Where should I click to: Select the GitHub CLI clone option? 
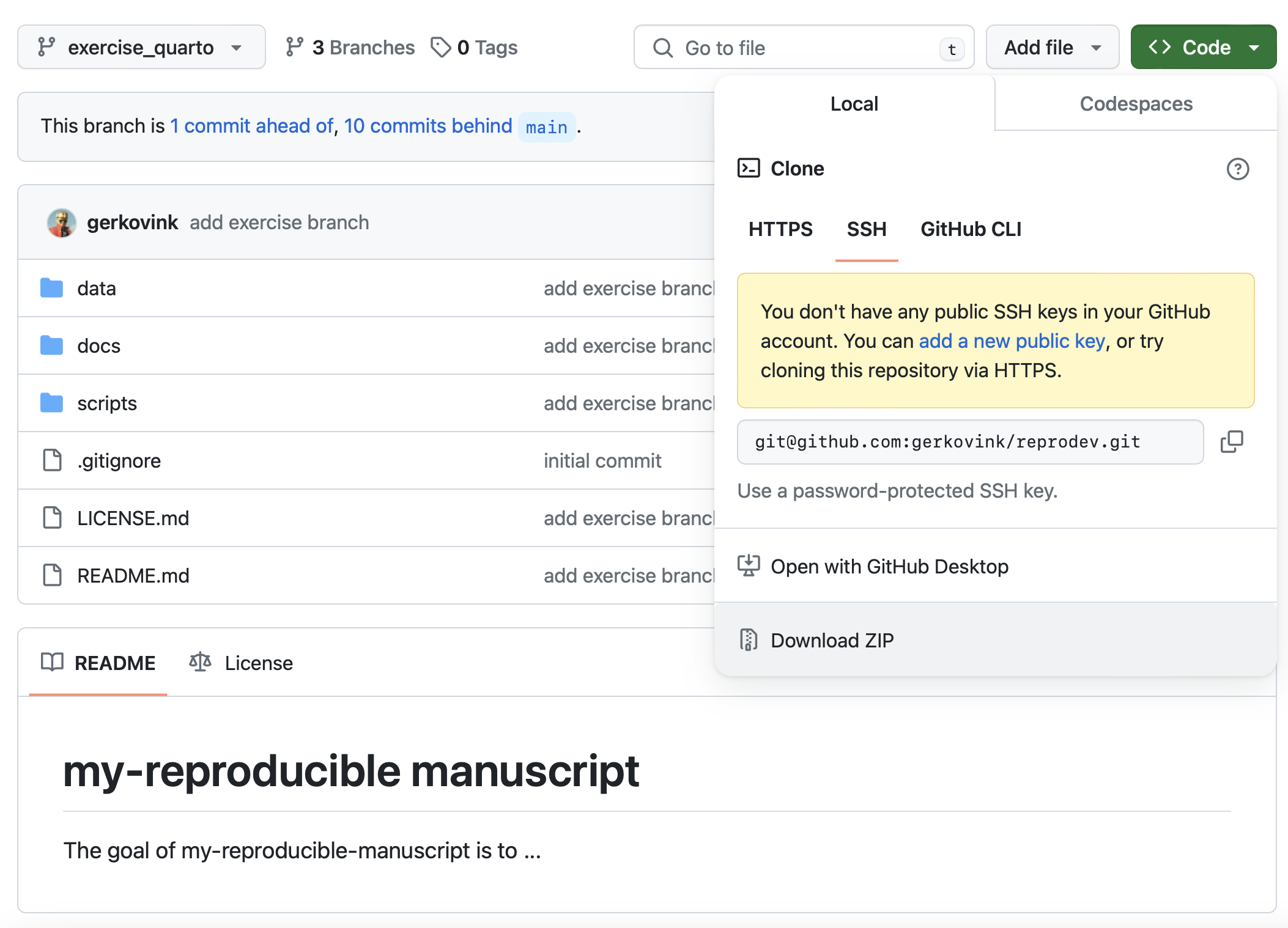point(971,229)
